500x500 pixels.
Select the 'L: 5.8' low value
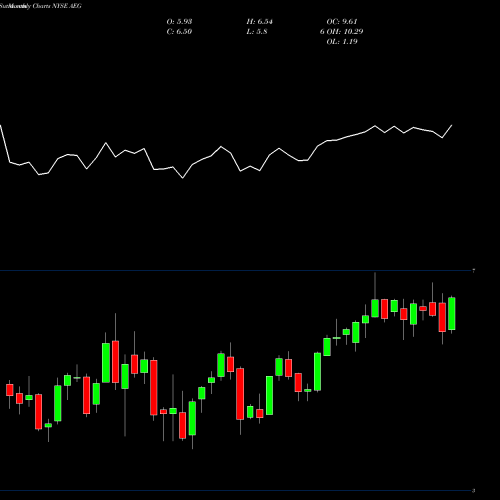tap(257, 32)
